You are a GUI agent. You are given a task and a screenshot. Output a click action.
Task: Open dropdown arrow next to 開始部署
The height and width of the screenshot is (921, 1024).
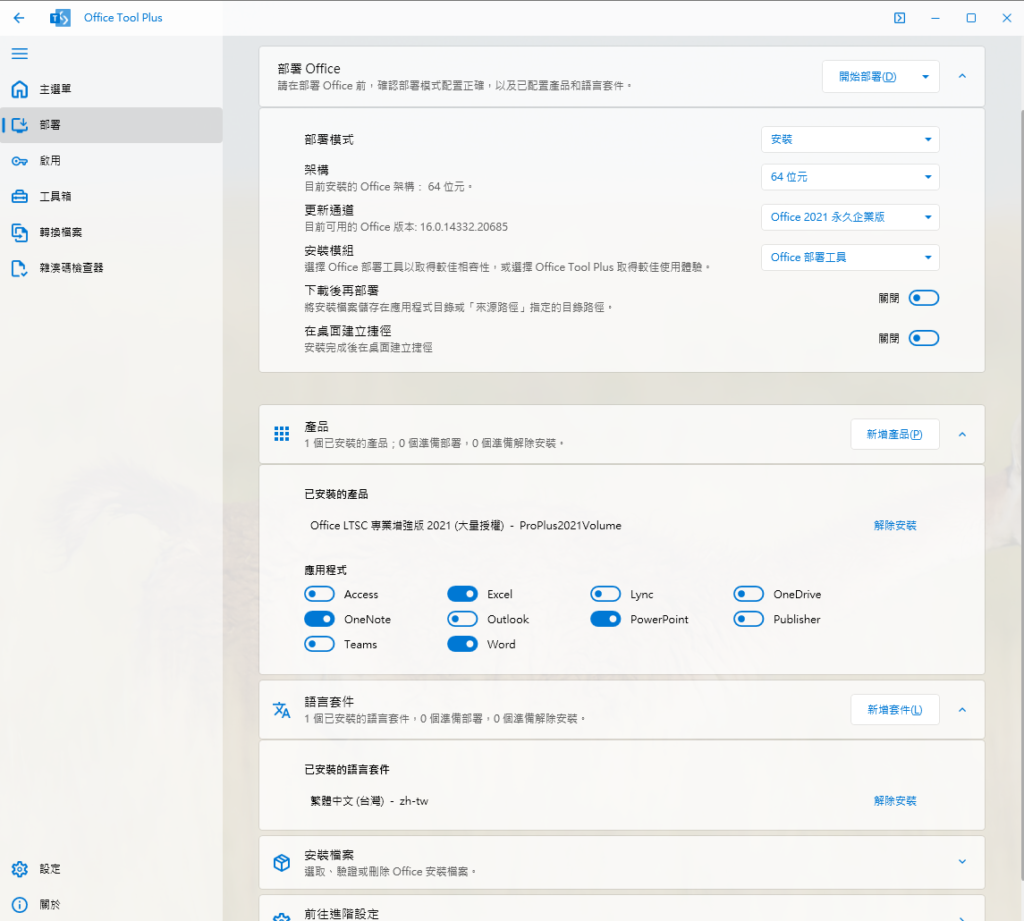tap(925, 77)
